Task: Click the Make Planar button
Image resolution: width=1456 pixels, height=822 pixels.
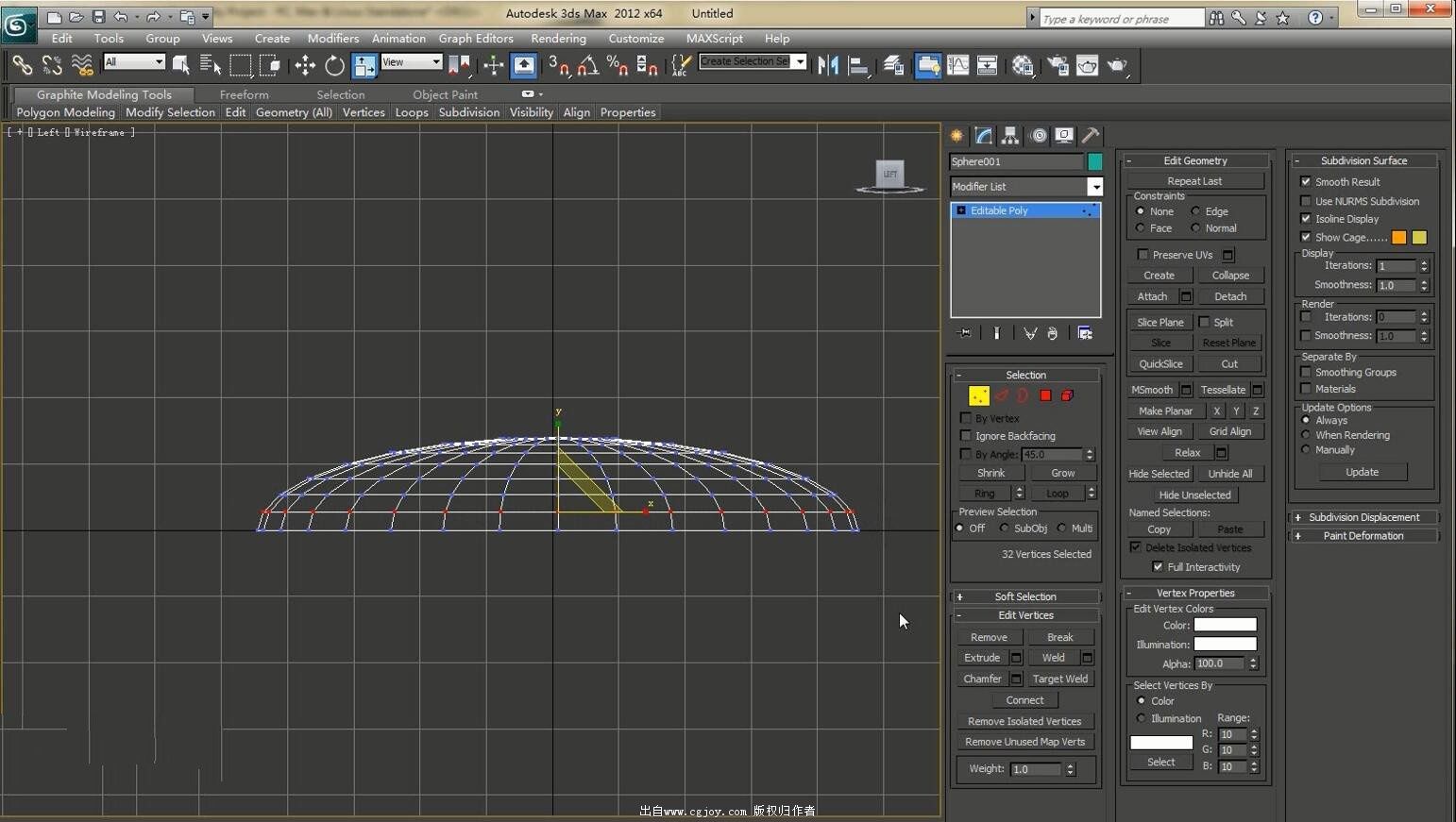Action: [1165, 411]
